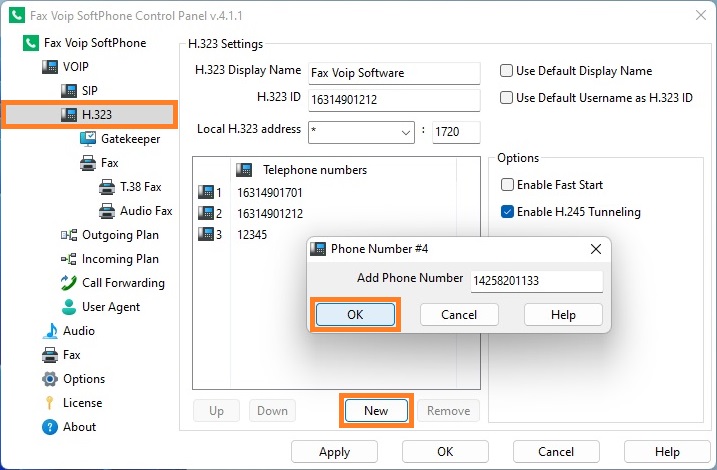Confirm the new phone number with dialog OK
Image resolution: width=717 pixels, height=470 pixels.
tap(355, 315)
